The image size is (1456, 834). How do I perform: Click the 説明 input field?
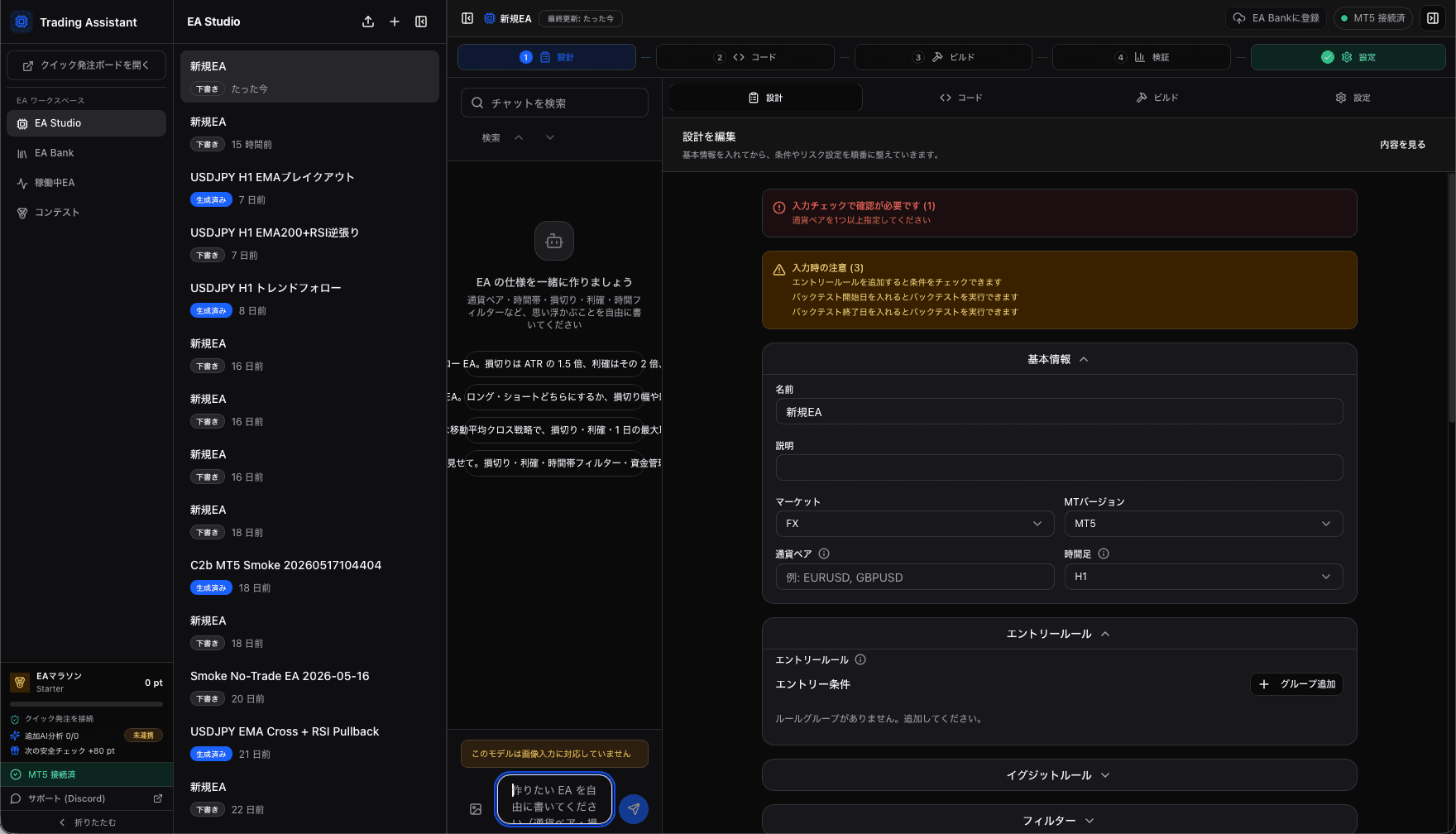[x=1059, y=467]
